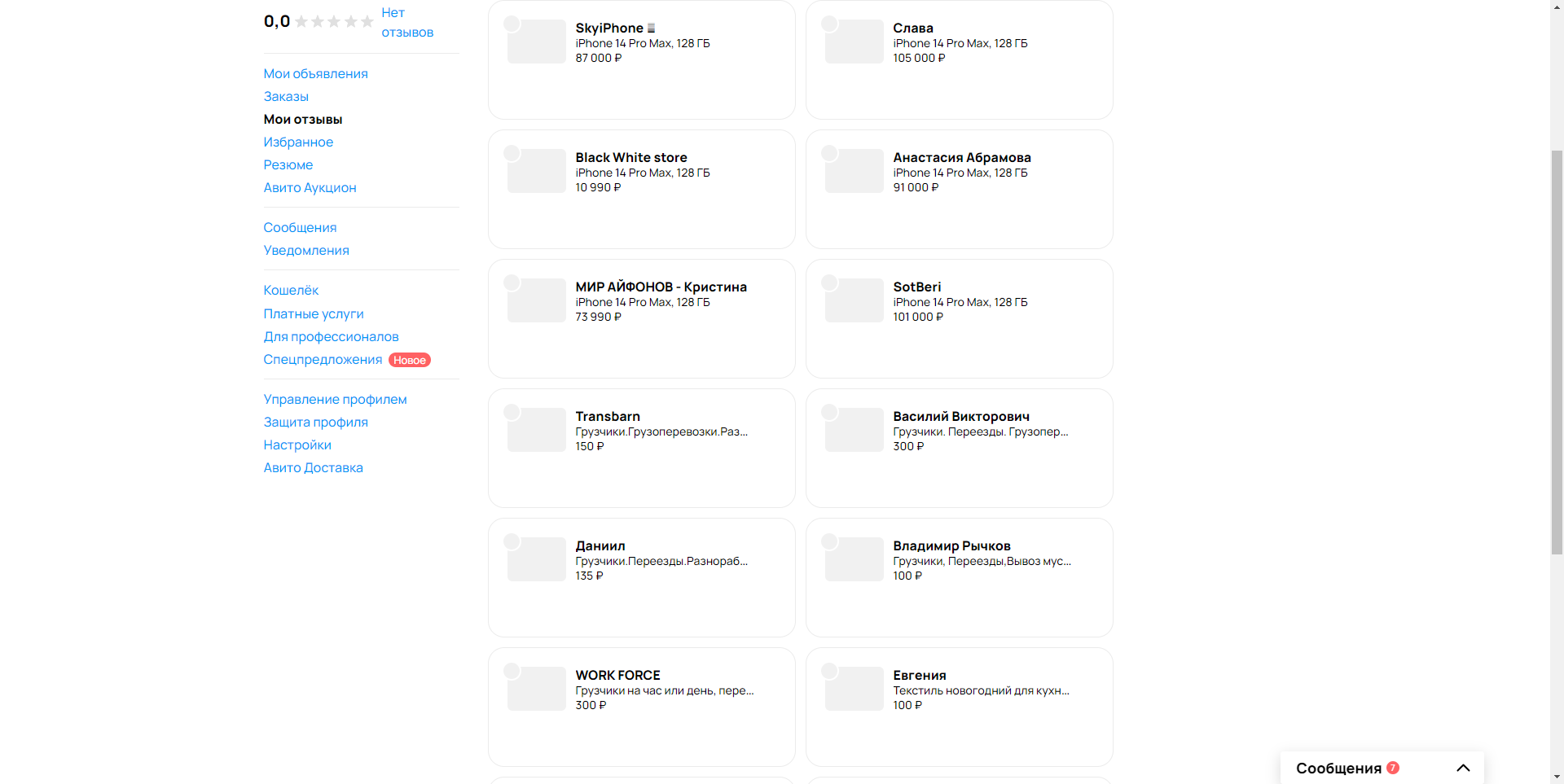Open Настройки in sidebar
Screen dimensions: 1564x784
(297, 445)
